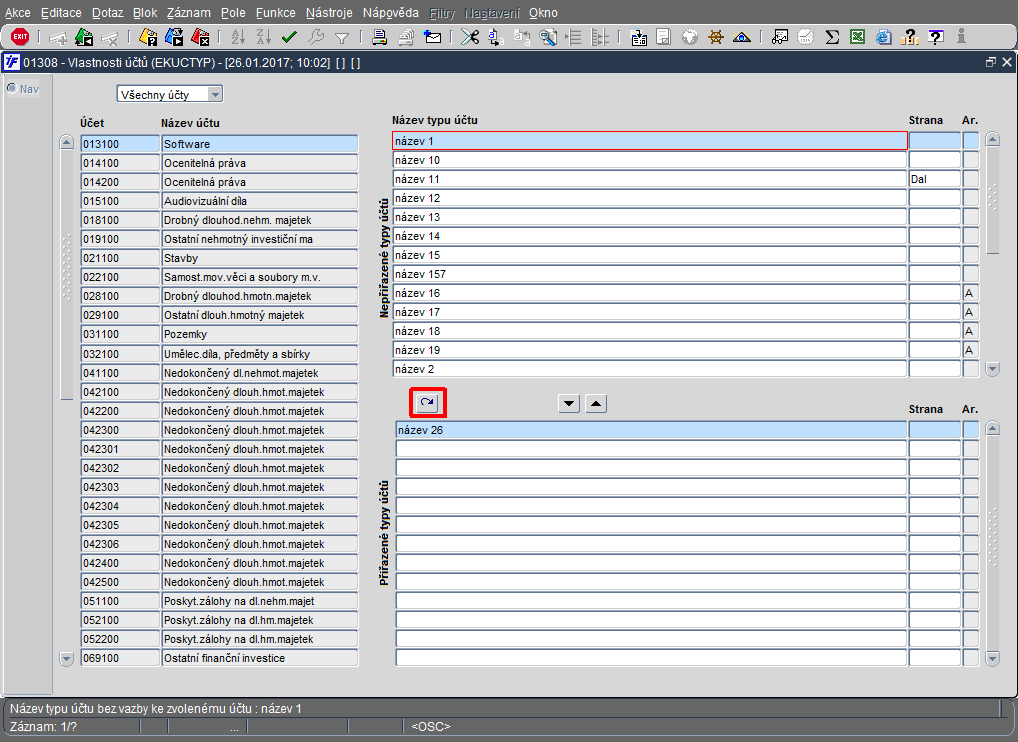Open the Všechny účty dropdown
The width and height of the screenshot is (1018, 742).
point(216,95)
